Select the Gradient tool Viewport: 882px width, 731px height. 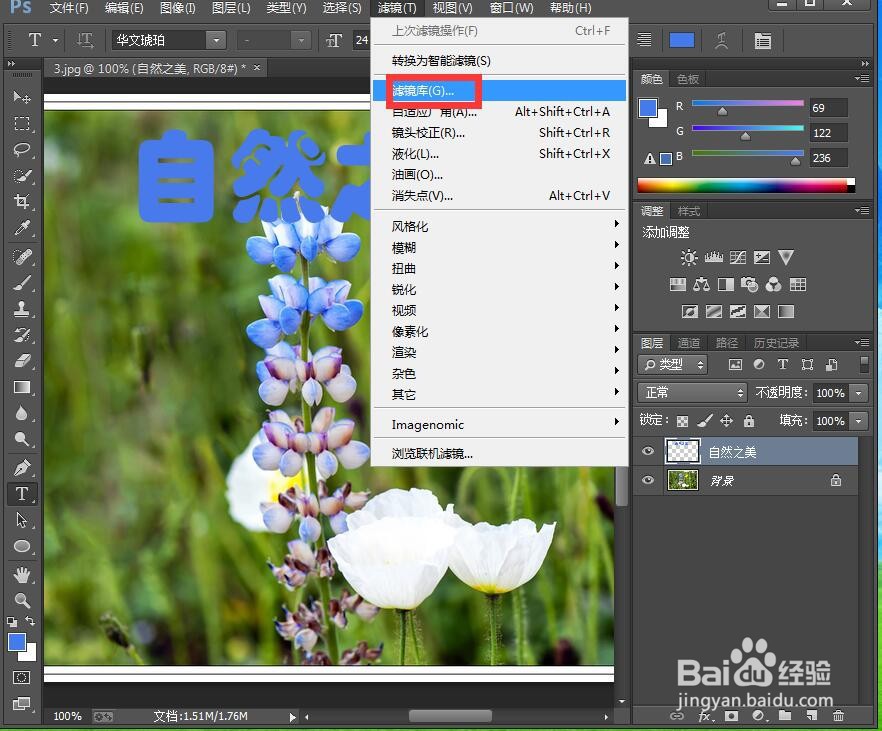21,387
